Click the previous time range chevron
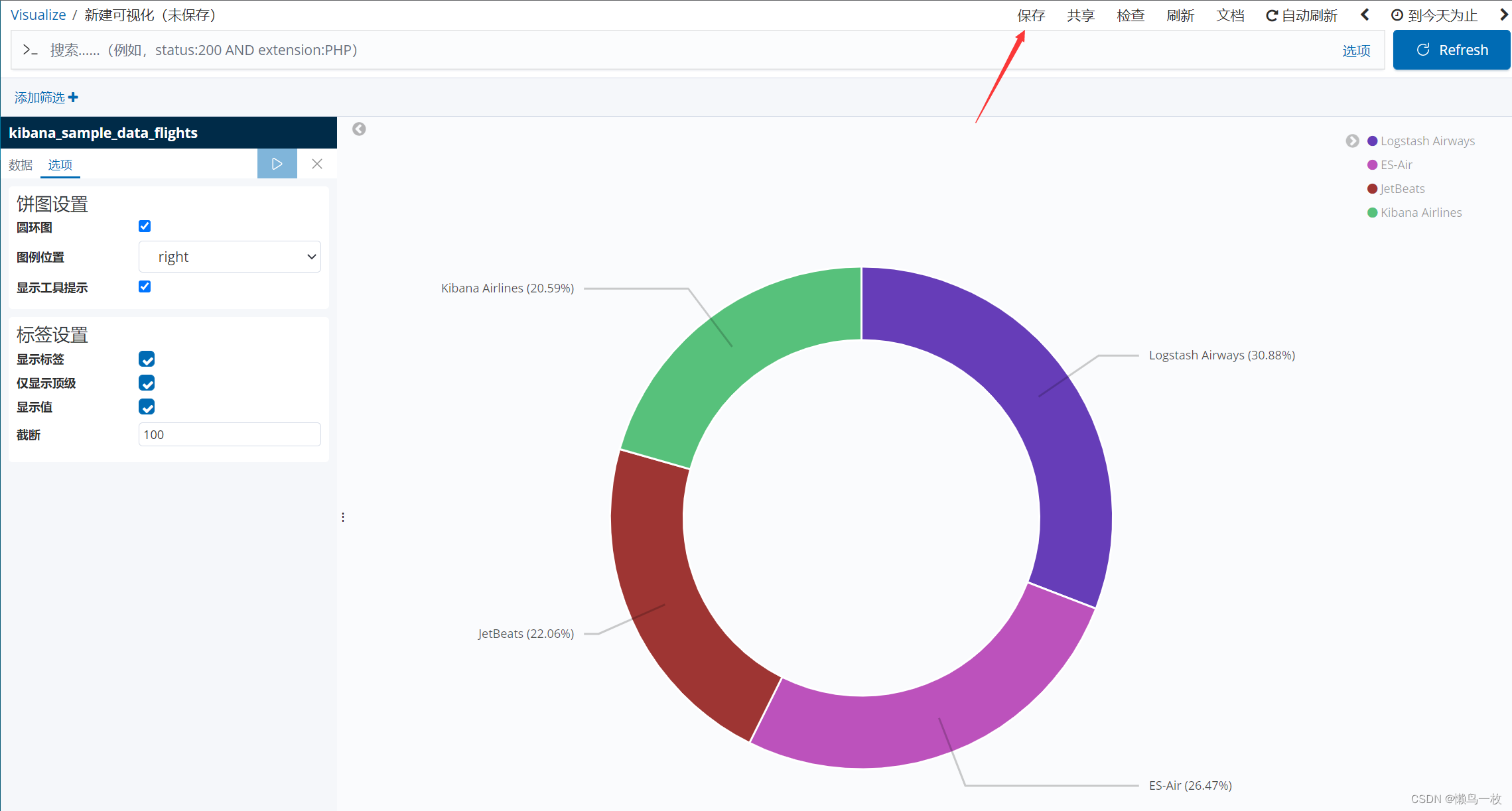The image size is (1512, 811). point(1365,15)
